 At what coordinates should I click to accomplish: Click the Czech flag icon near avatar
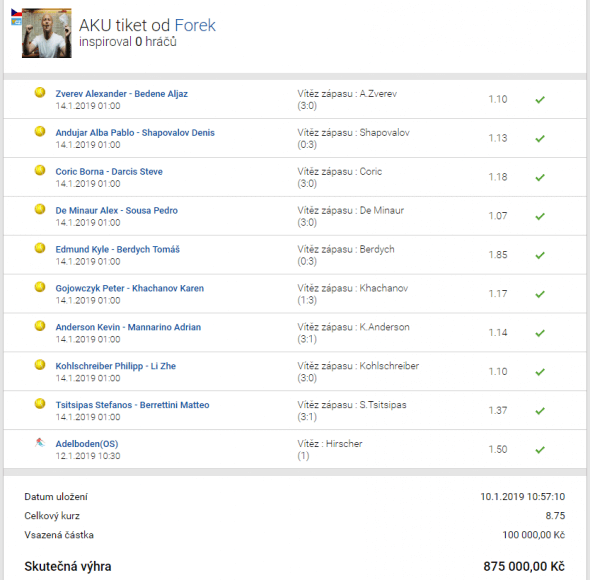click(x=16, y=13)
